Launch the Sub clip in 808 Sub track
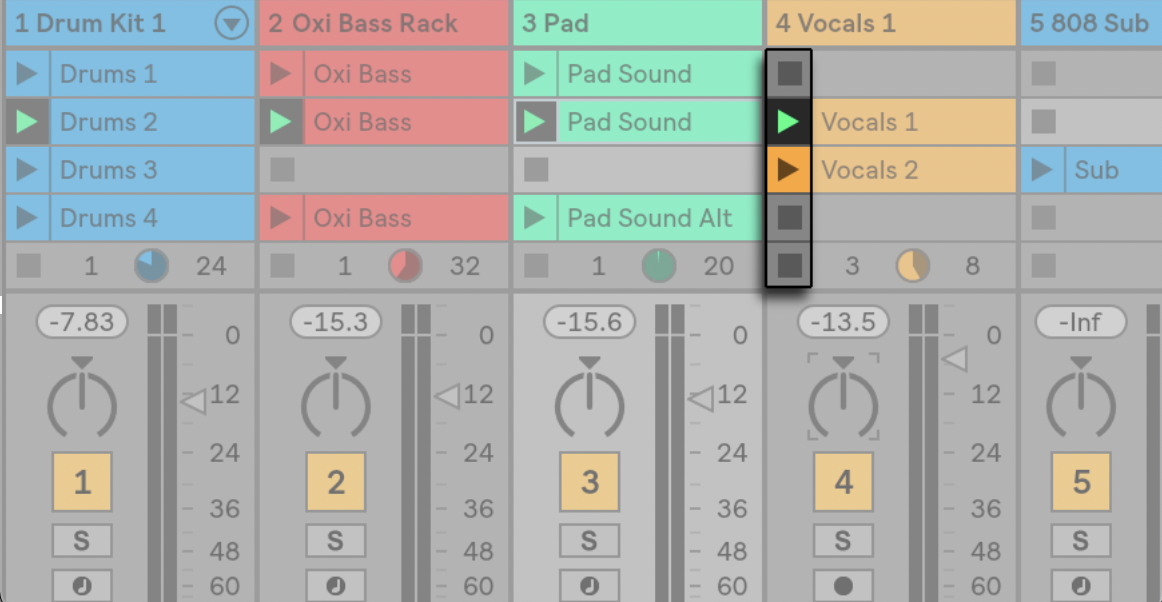The image size is (1162, 602). (1043, 170)
